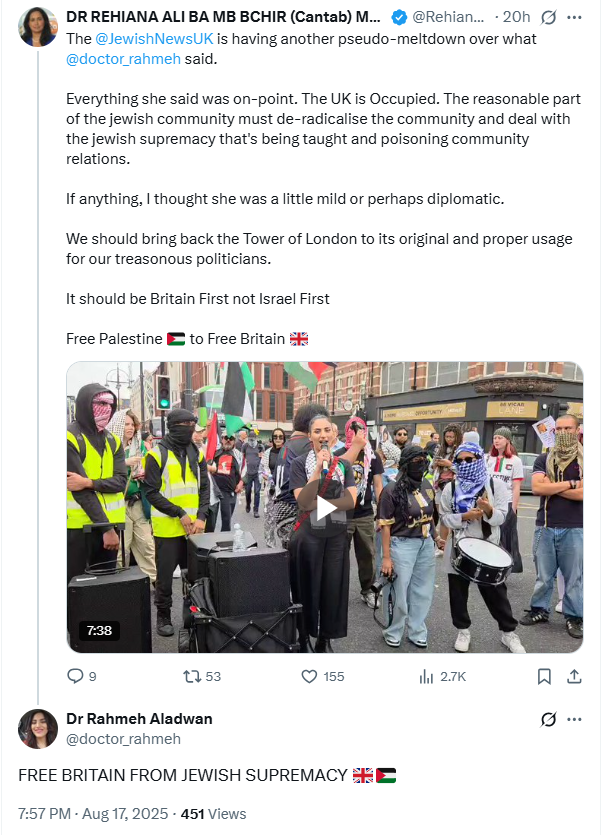
Task: Click the blue verified badge
Action: click(400, 18)
